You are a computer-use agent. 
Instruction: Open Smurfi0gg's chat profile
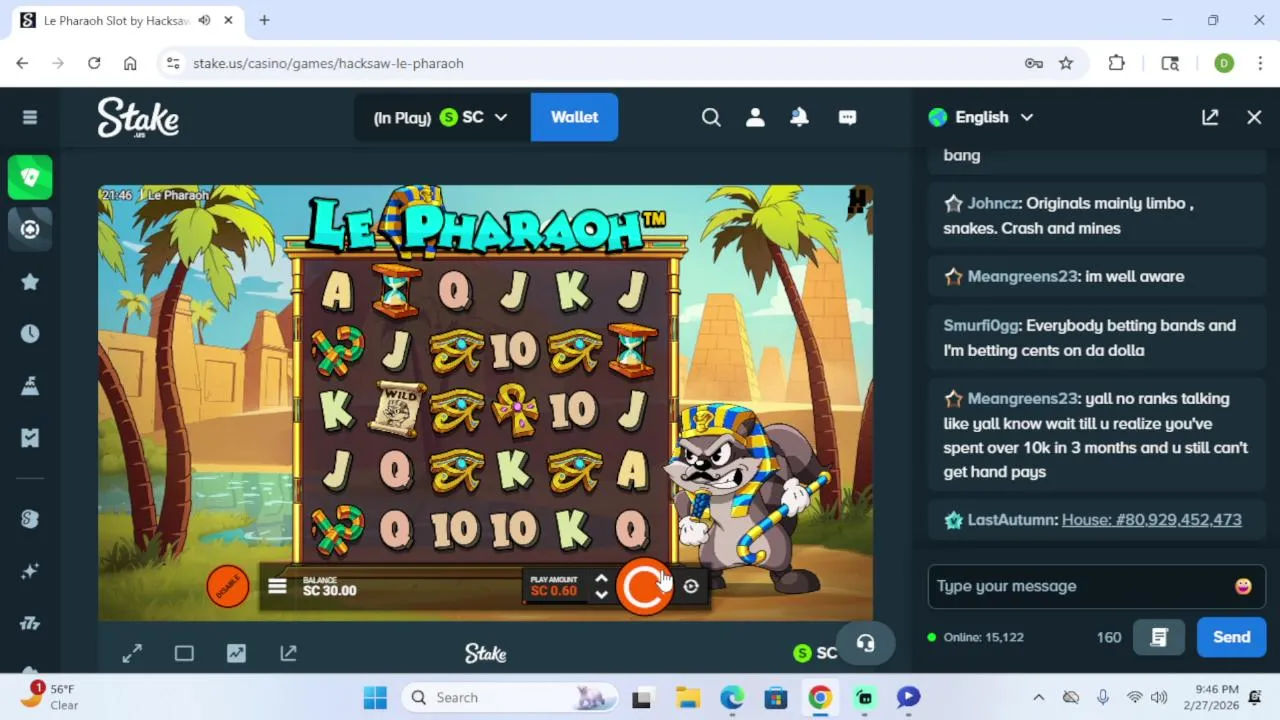pyautogui.click(x=980, y=325)
